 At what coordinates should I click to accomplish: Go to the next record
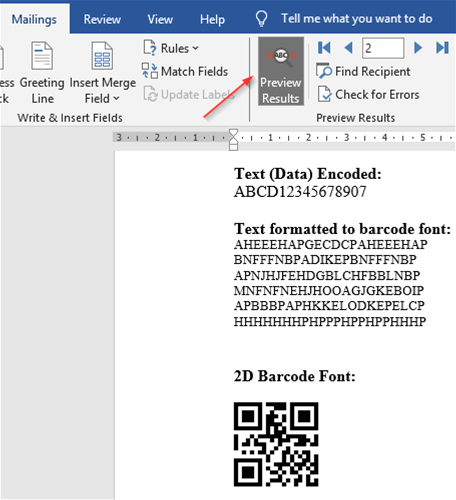pyautogui.click(x=418, y=48)
